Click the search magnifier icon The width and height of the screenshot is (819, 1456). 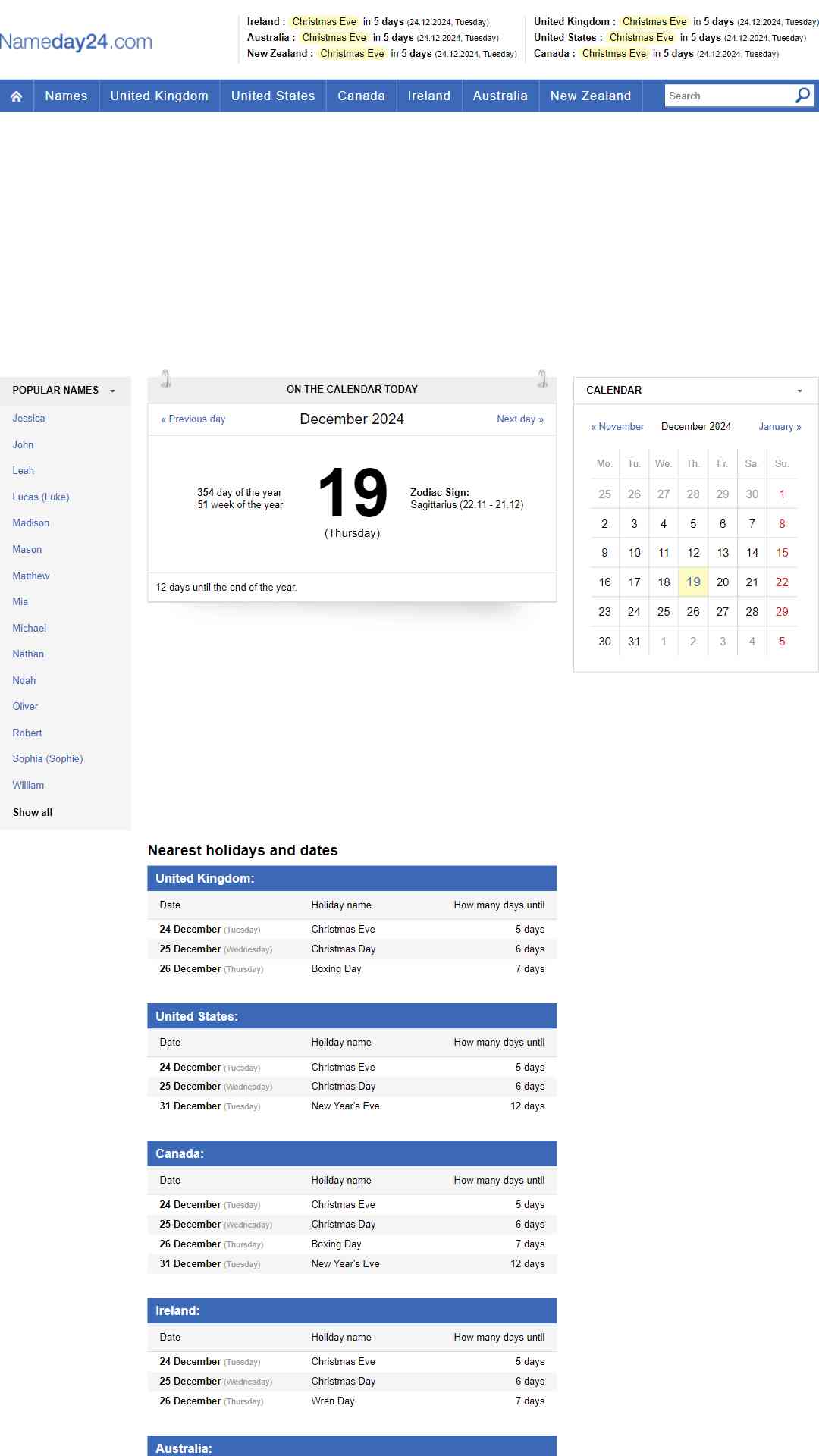(x=802, y=96)
